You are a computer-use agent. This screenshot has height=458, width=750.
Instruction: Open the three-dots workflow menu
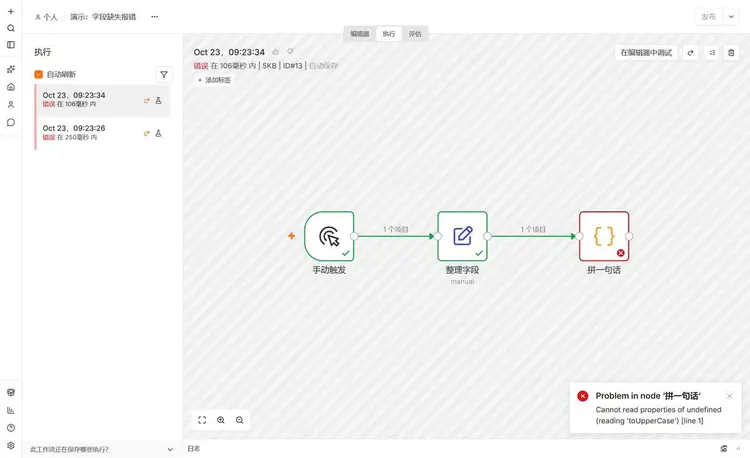154,17
